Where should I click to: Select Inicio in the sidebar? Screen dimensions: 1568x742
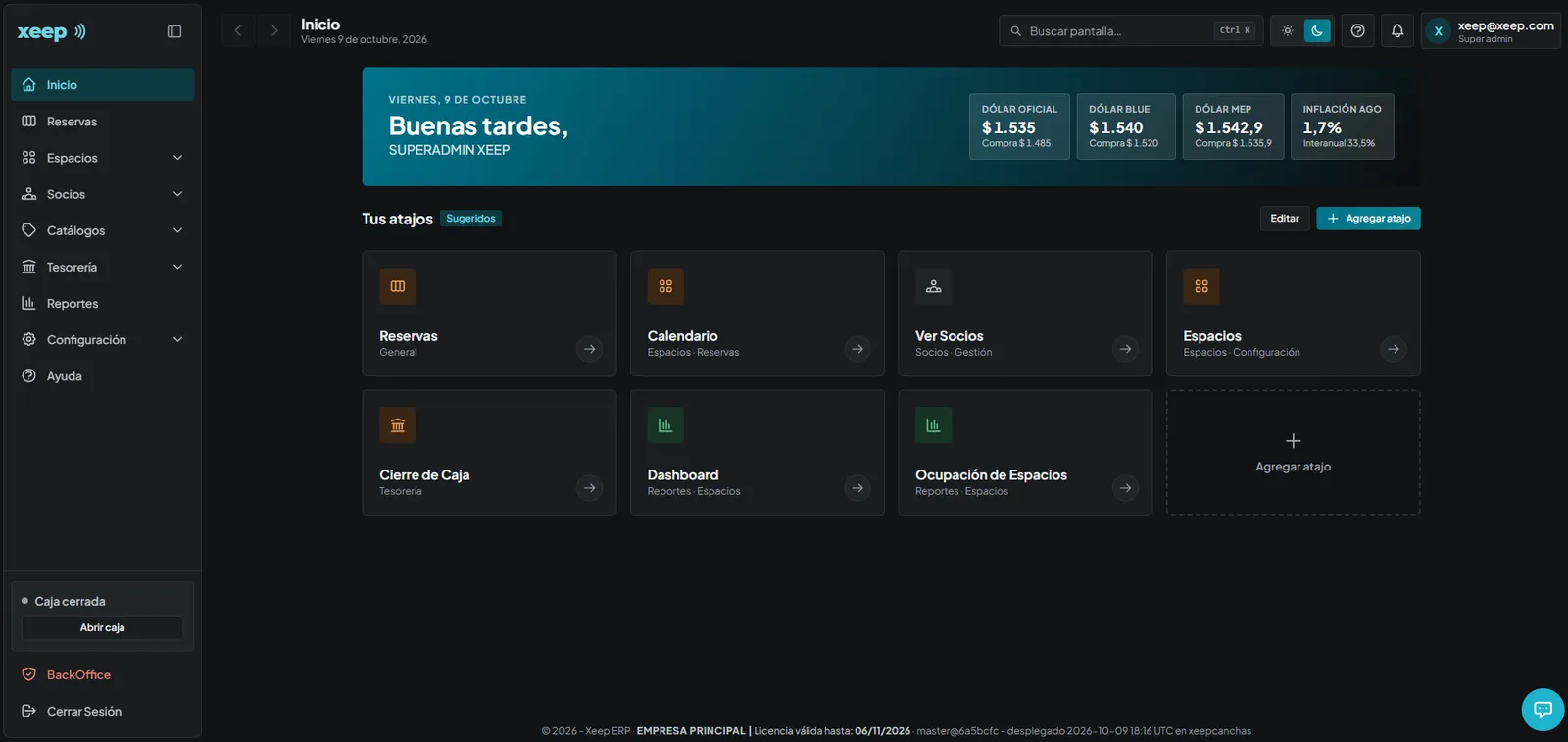tap(103, 85)
